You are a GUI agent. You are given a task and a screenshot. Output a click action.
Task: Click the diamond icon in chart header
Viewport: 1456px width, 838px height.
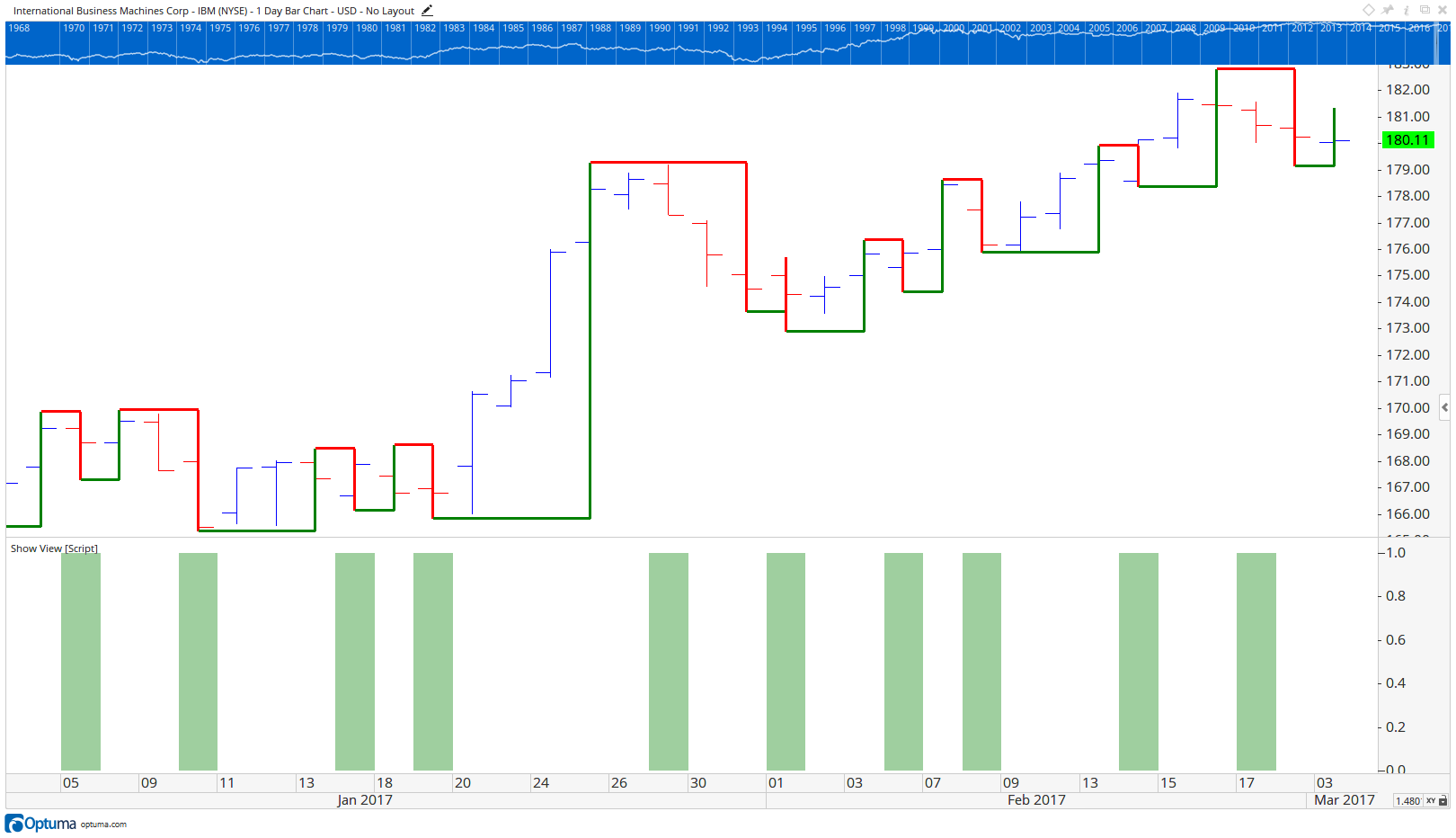pyautogui.click(x=1368, y=10)
